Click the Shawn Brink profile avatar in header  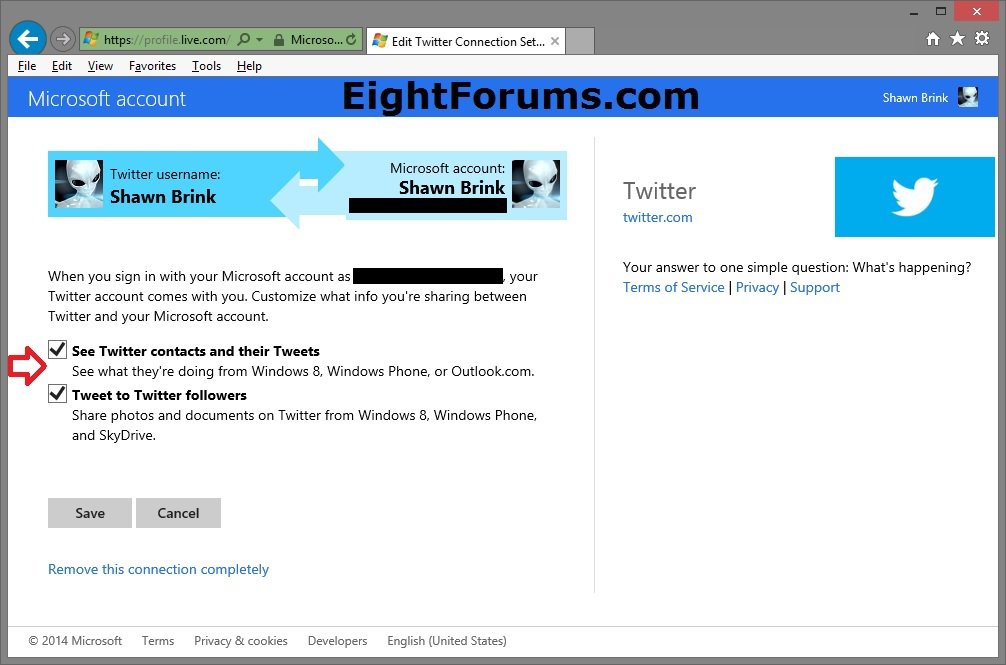tap(967, 97)
